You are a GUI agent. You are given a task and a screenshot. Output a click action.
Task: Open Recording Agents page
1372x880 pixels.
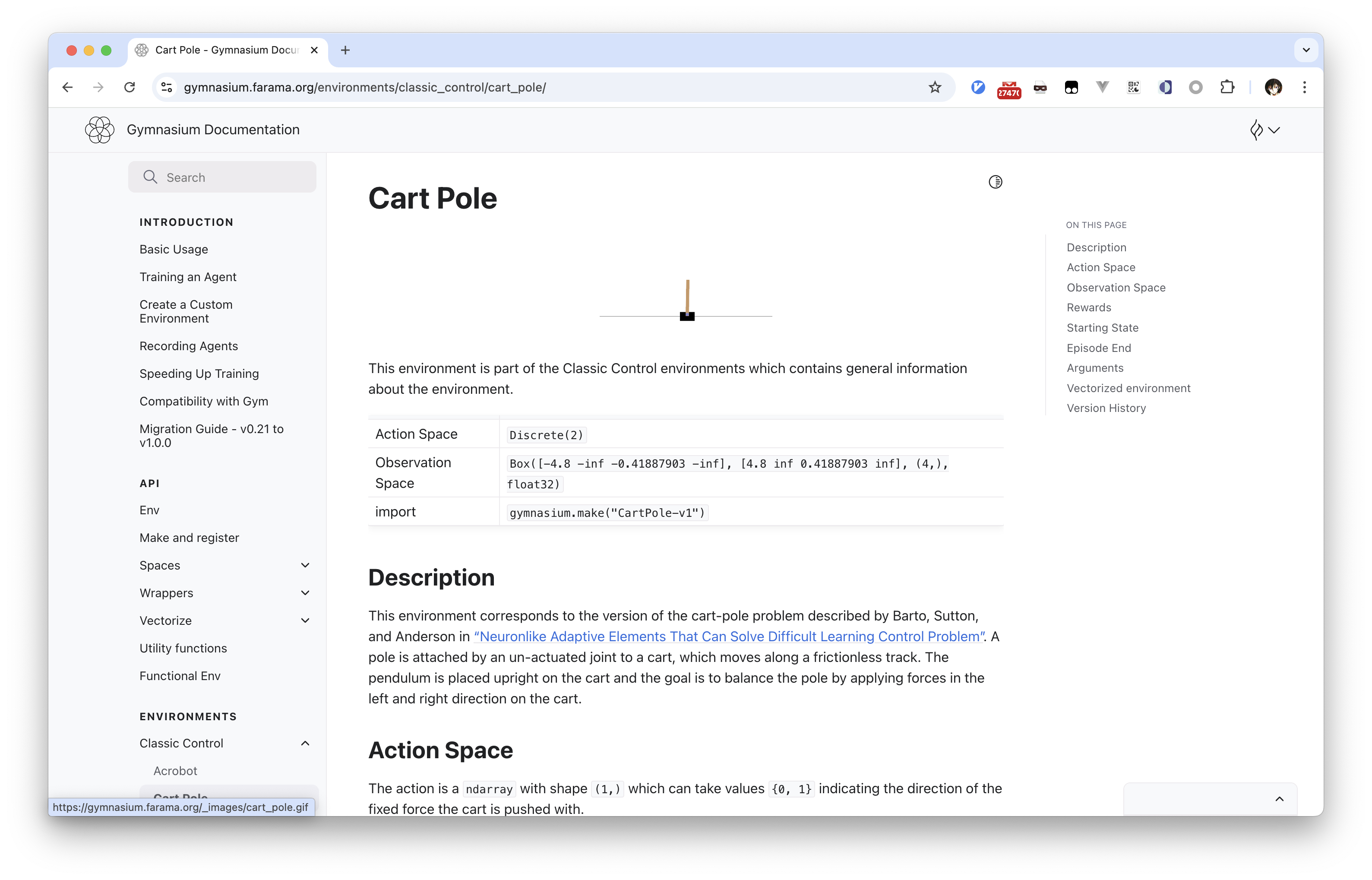click(189, 346)
